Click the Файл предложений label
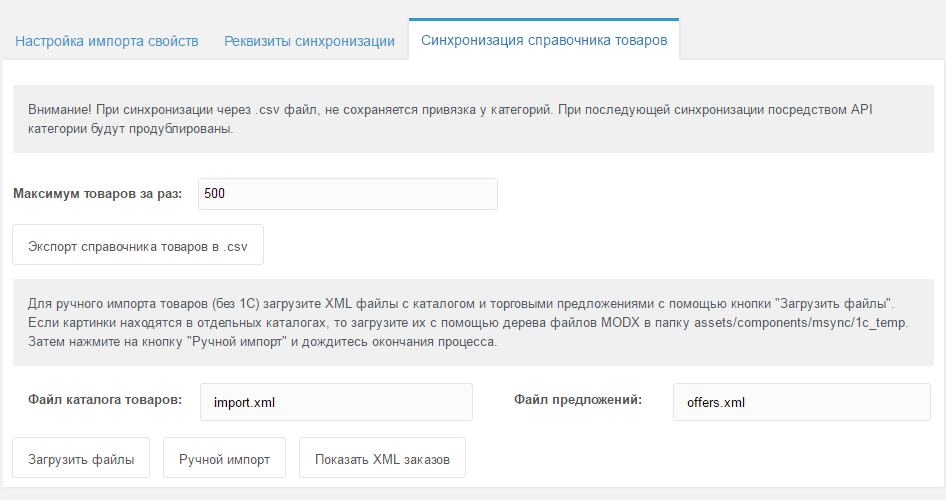946x500 pixels. [x=578, y=399]
